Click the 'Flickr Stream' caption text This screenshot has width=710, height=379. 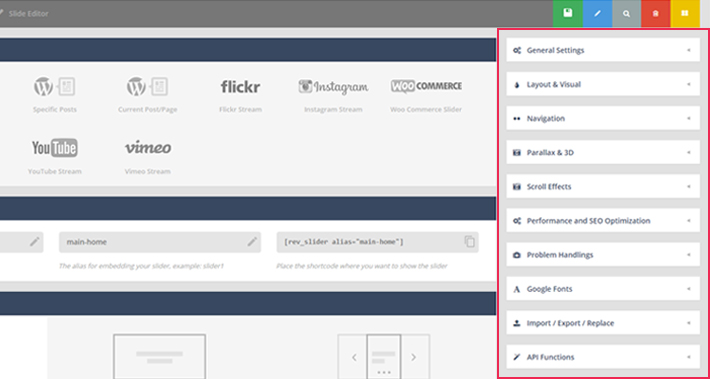coord(240,110)
